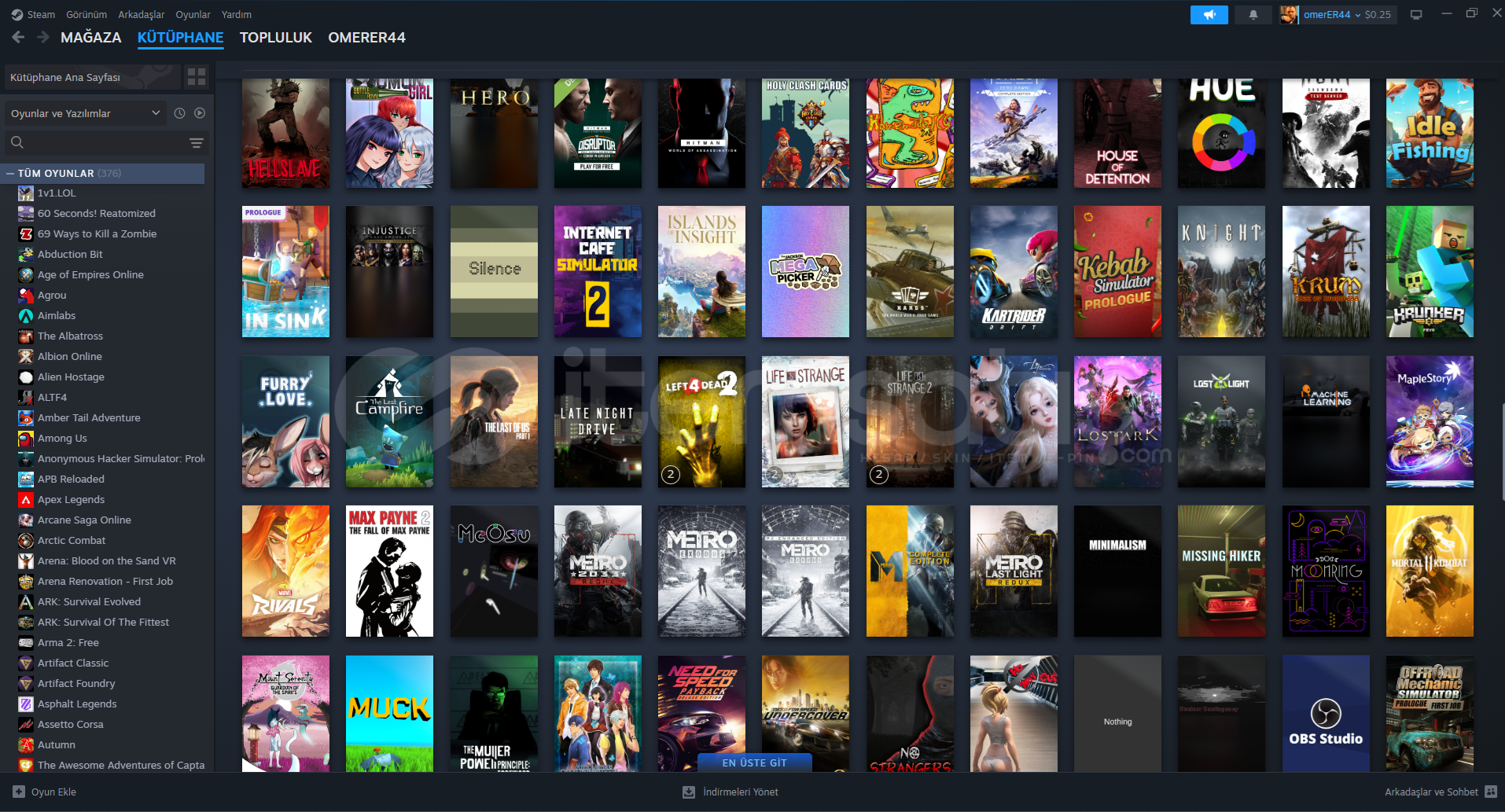The image size is (1505, 812).
Task: Select Albion Online in game list
Action: (69, 356)
